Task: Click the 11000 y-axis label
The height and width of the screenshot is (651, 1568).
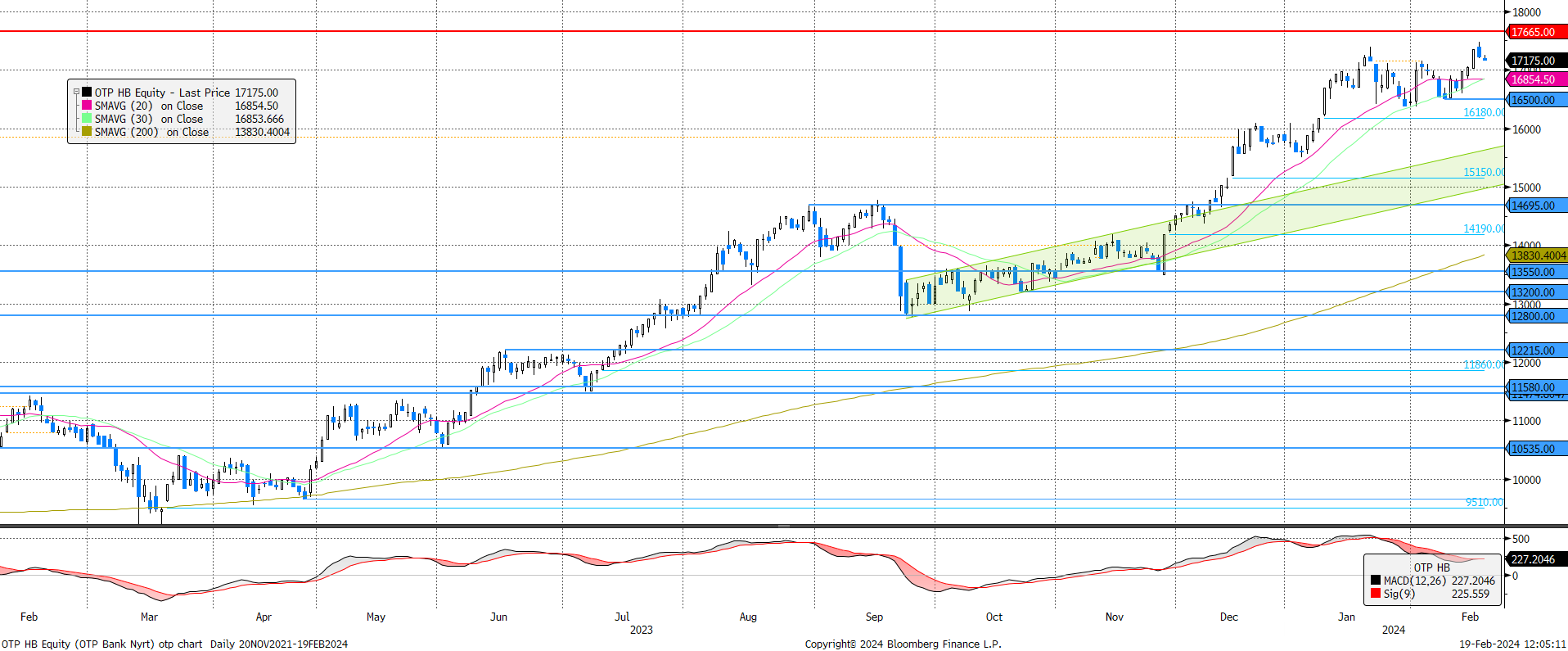Action: pos(1526,421)
